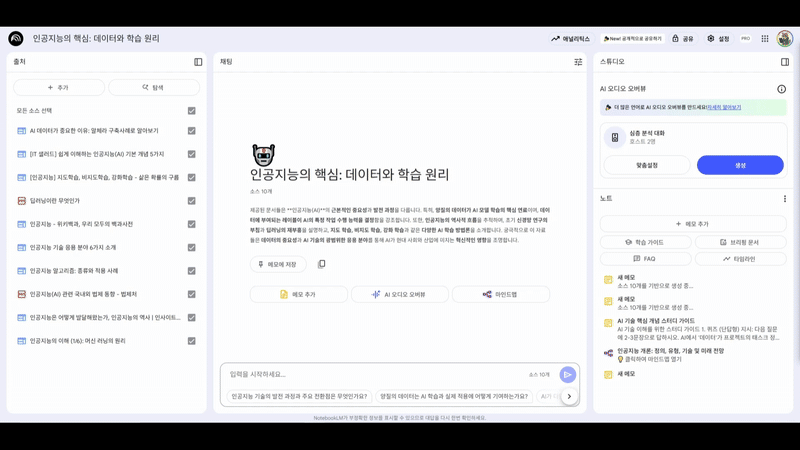Uncheck 인공지능 알고리즘: 종류와 적용 사례 checkbox
800x450 pixels.
coord(191,271)
